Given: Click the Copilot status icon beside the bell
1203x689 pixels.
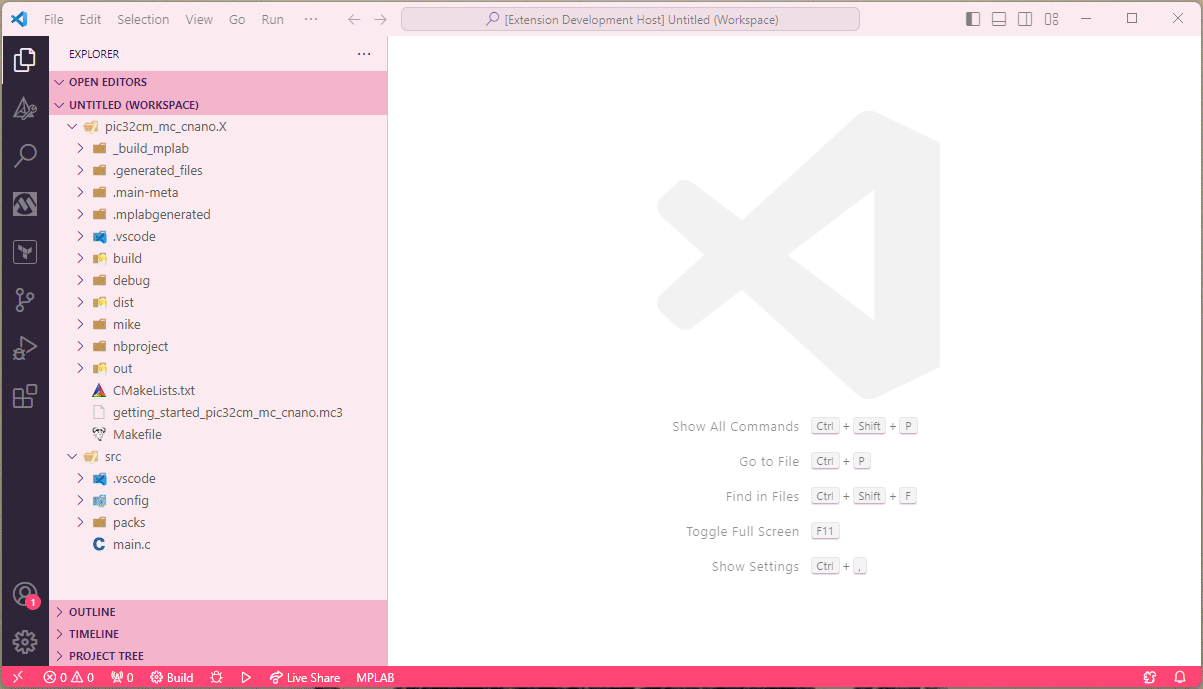Looking at the screenshot, I should tap(1151, 677).
